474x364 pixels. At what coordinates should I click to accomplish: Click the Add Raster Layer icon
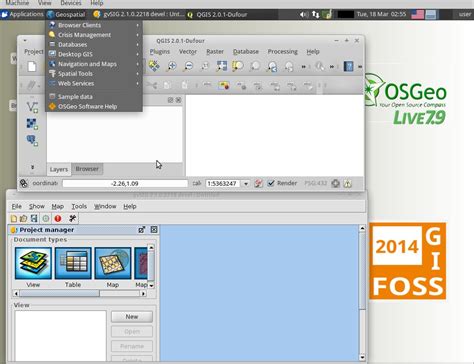pos(32,124)
